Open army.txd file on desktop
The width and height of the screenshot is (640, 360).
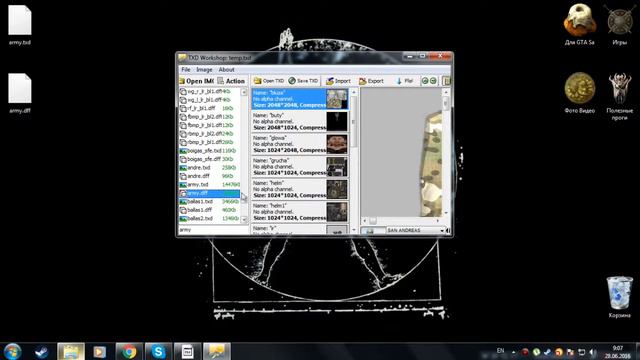coord(20,25)
